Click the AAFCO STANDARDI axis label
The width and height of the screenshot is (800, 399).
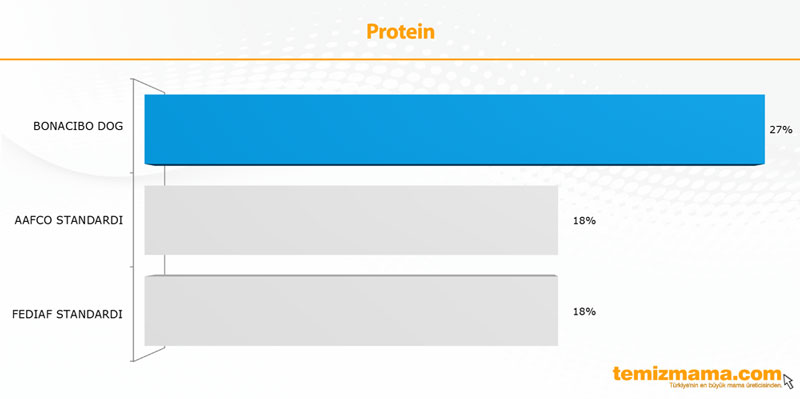point(69,221)
